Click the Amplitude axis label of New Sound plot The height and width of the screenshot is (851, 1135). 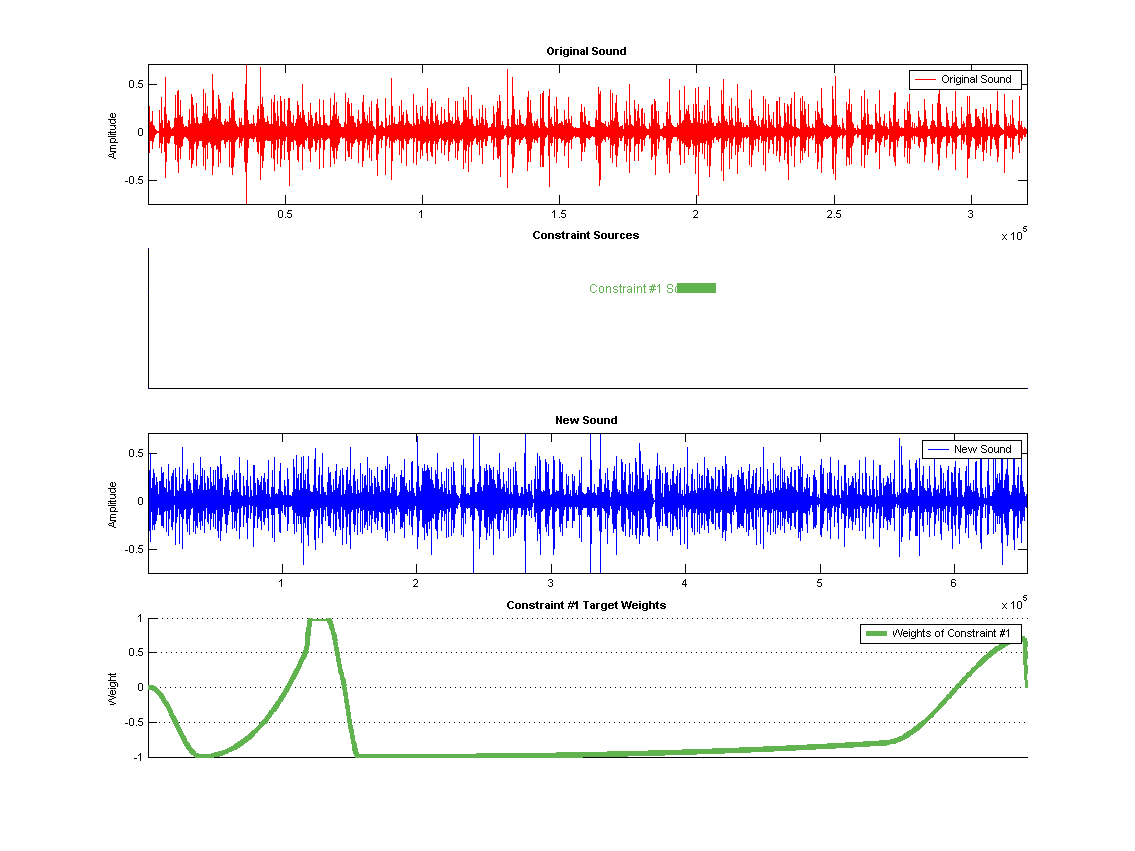tap(113, 504)
